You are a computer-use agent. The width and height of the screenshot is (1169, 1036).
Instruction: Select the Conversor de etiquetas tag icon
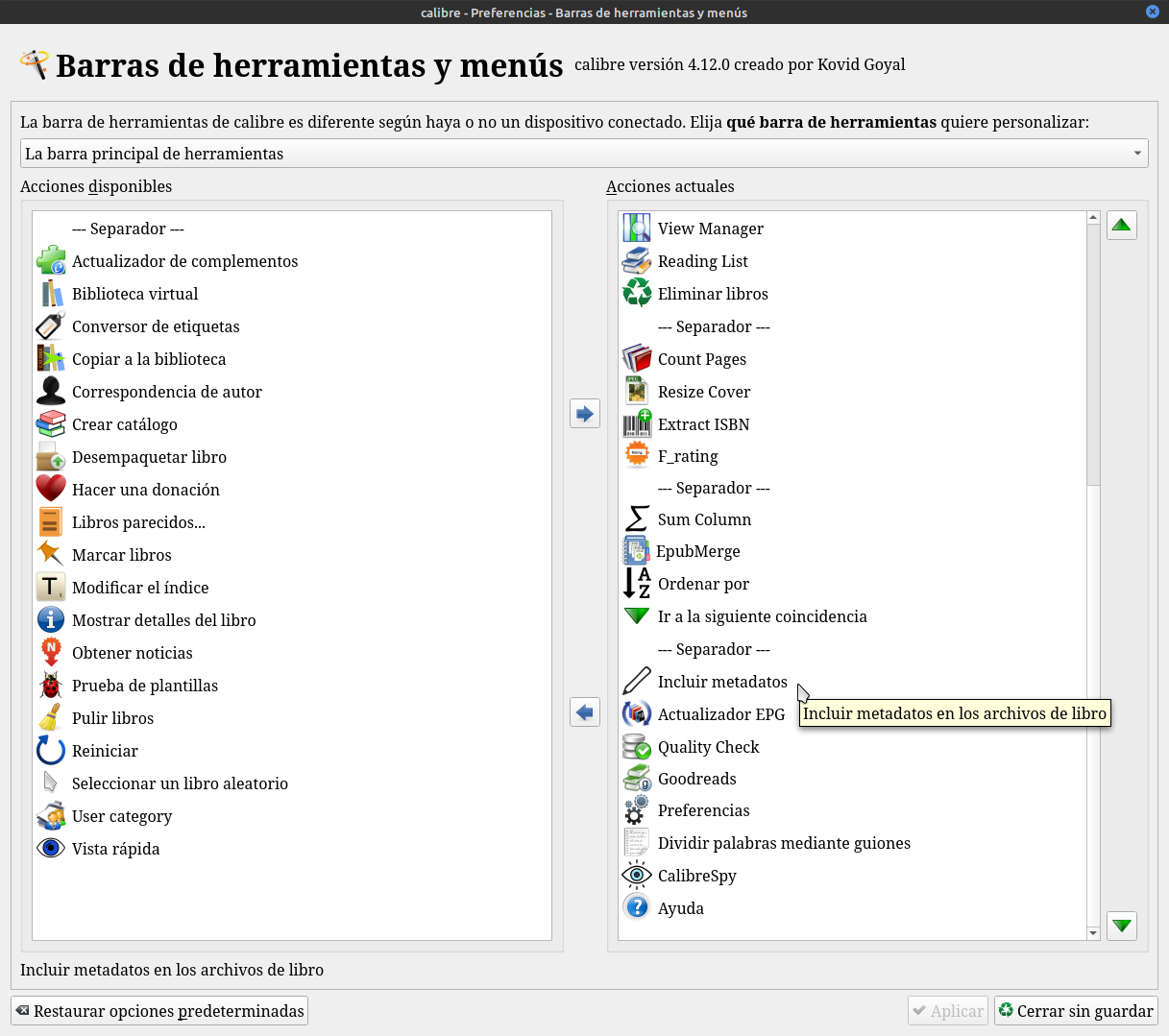coord(51,326)
